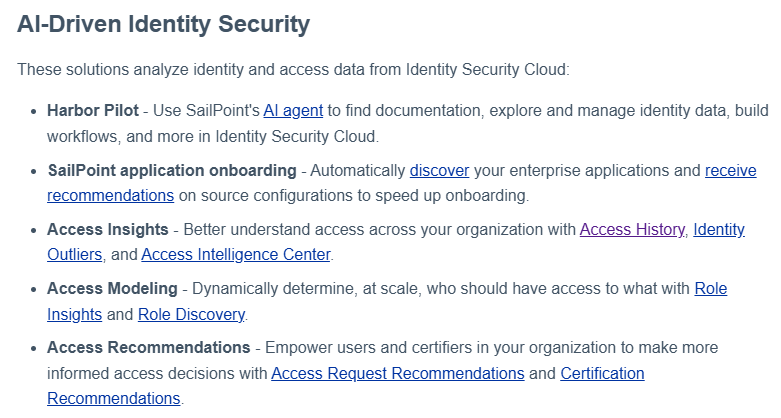
Task: Click the bold Access Insights term
Action: (x=108, y=229)
